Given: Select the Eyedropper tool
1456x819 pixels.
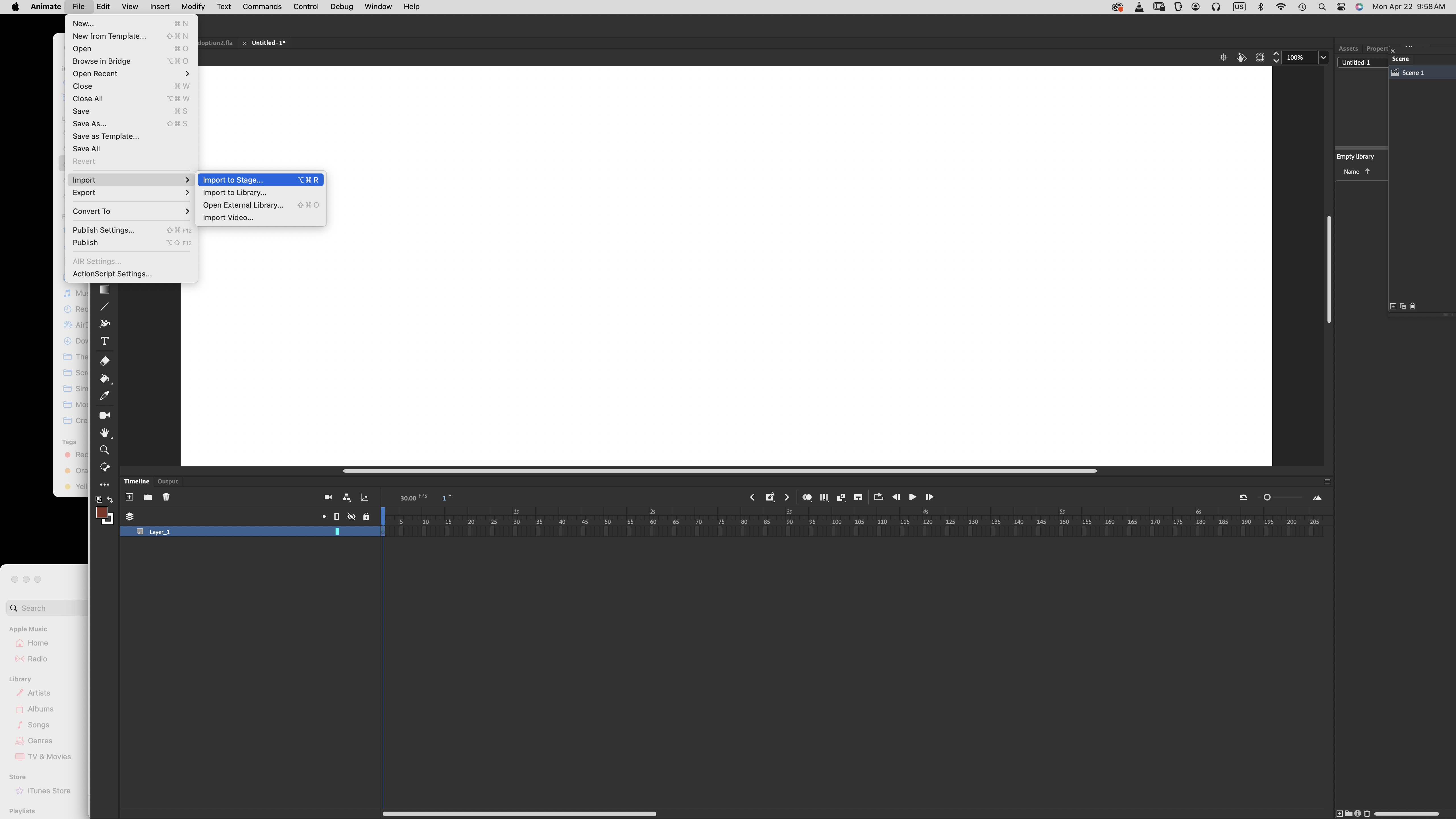Looking at the screenshot, I should click(x=105, y=396).
